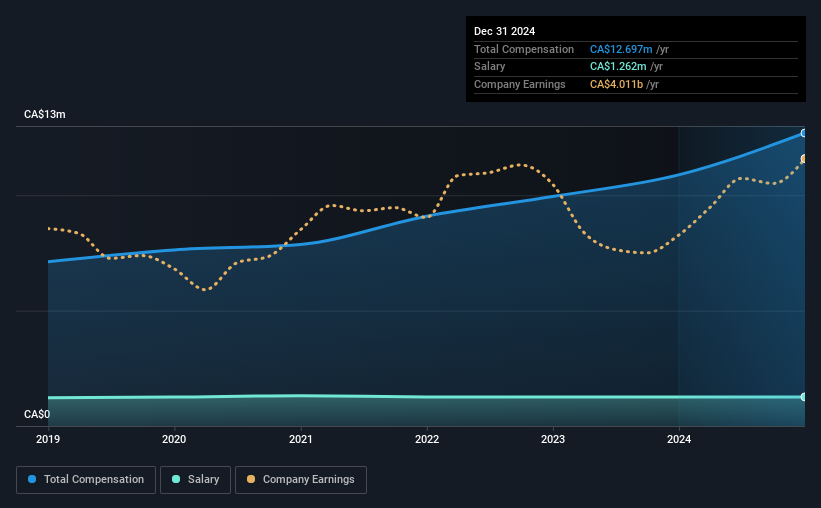
Task: Select the 2024 x-axis label
Action: pos(679,439)
